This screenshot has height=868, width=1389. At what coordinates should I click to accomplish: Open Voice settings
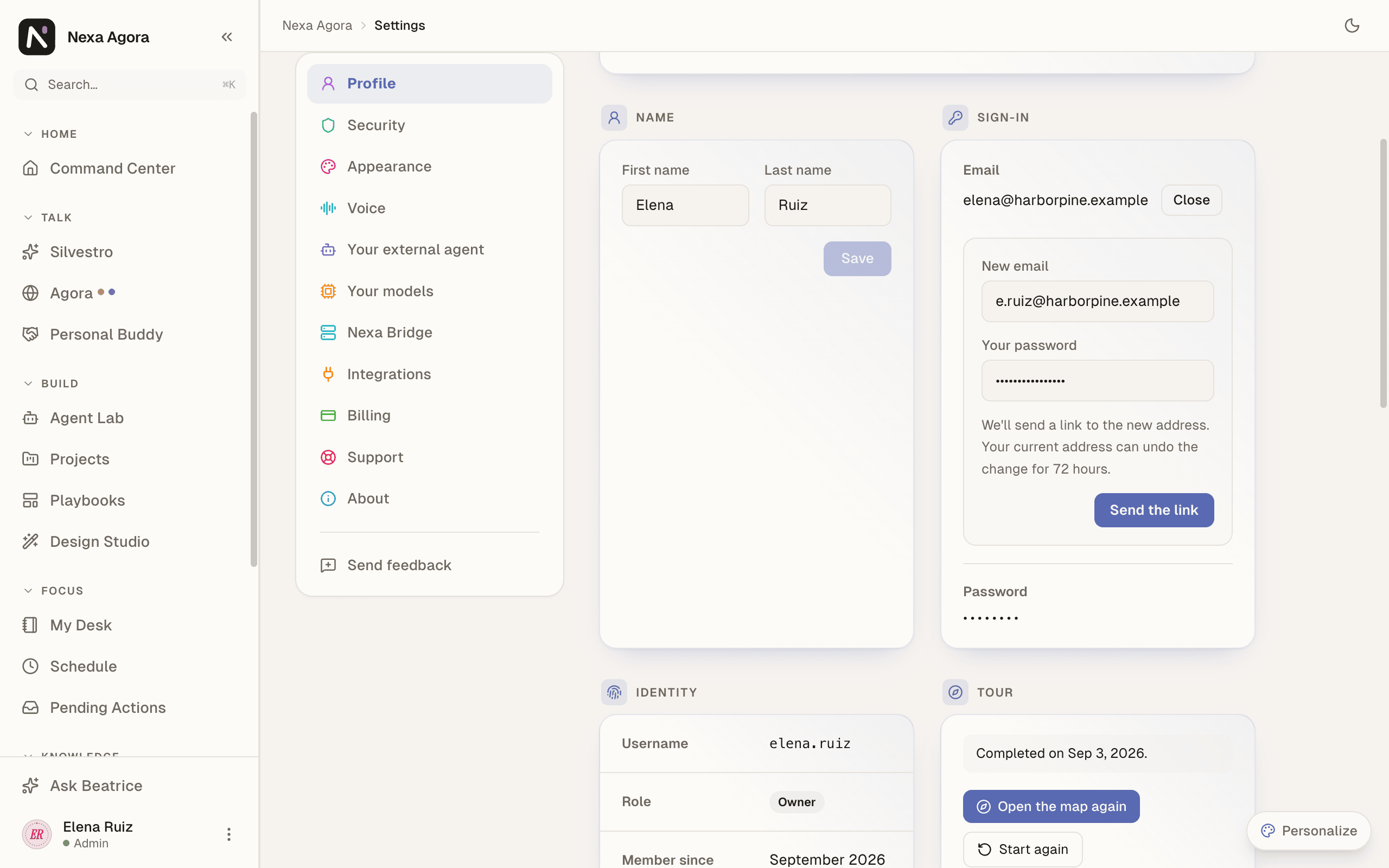click(429, 208)
